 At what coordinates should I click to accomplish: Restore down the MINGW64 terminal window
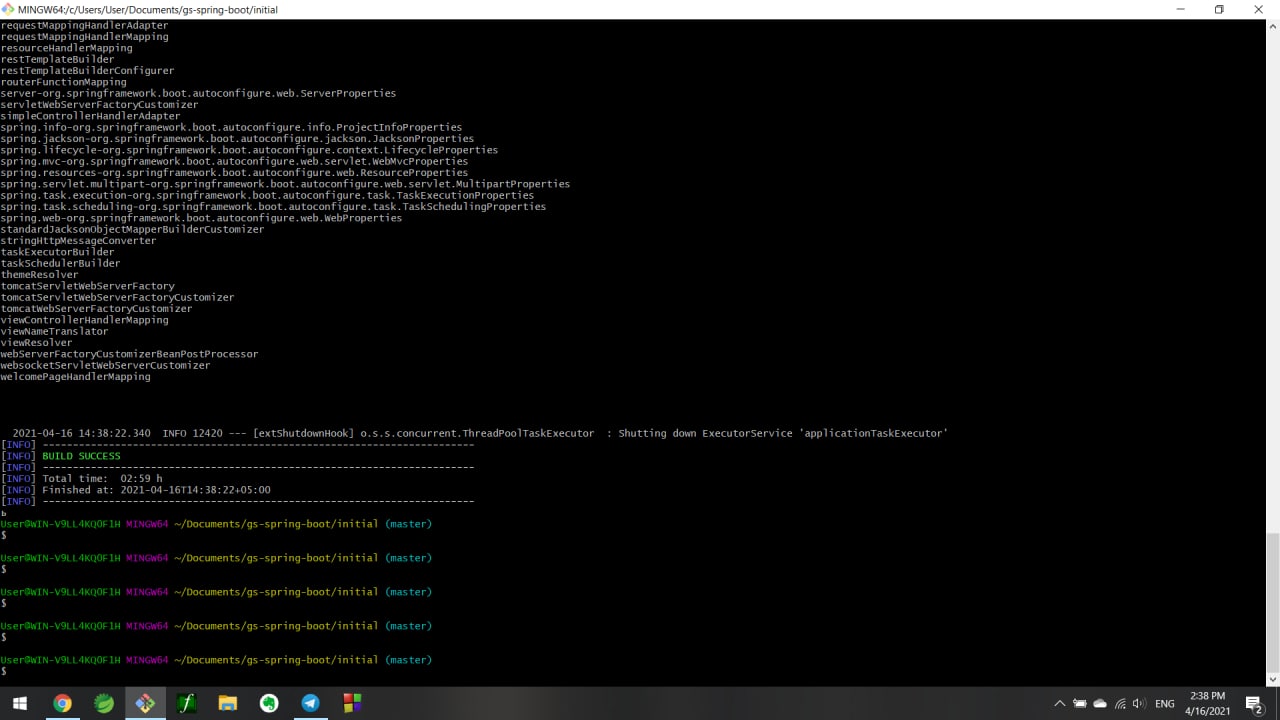click(x=1219, y=9)
